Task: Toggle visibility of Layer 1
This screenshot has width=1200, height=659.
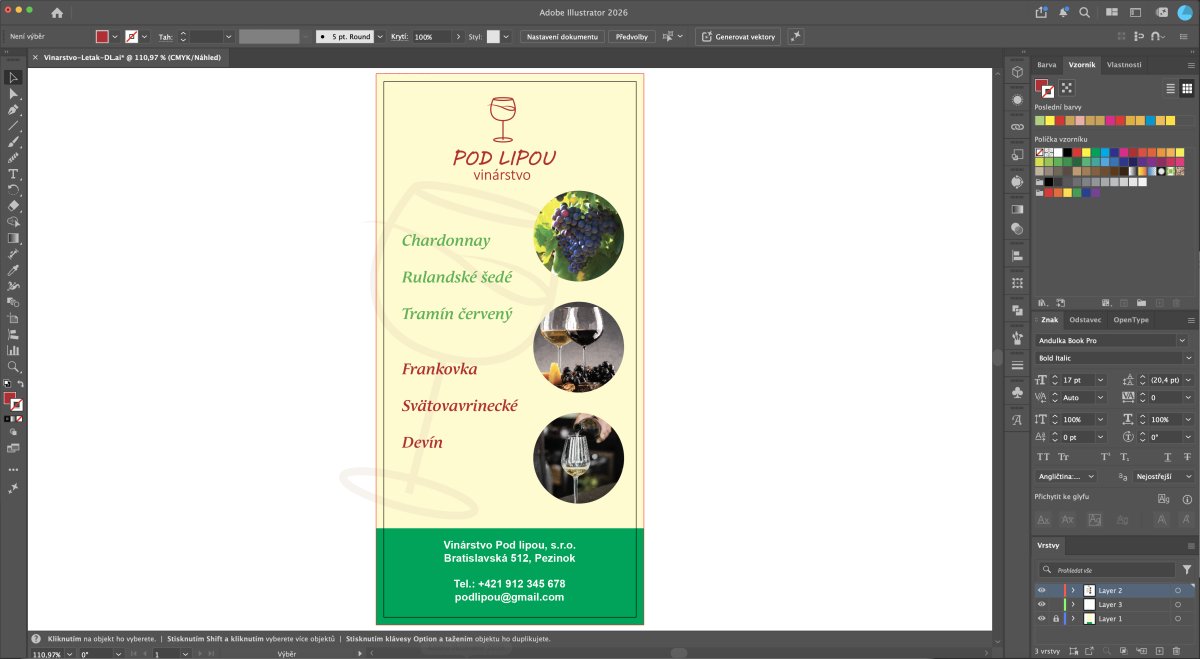Action: click(x=1041, y=619)
